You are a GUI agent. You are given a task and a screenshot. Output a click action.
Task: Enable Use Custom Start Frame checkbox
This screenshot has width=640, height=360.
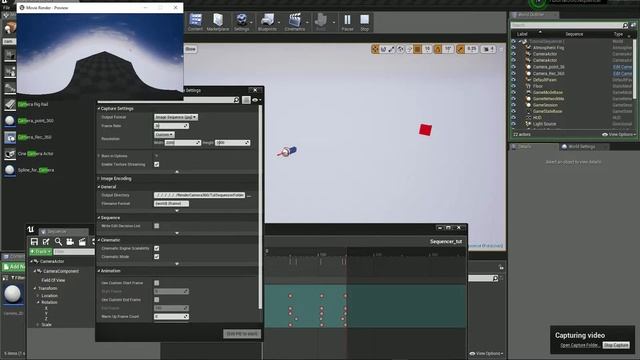tap(157, 283)
